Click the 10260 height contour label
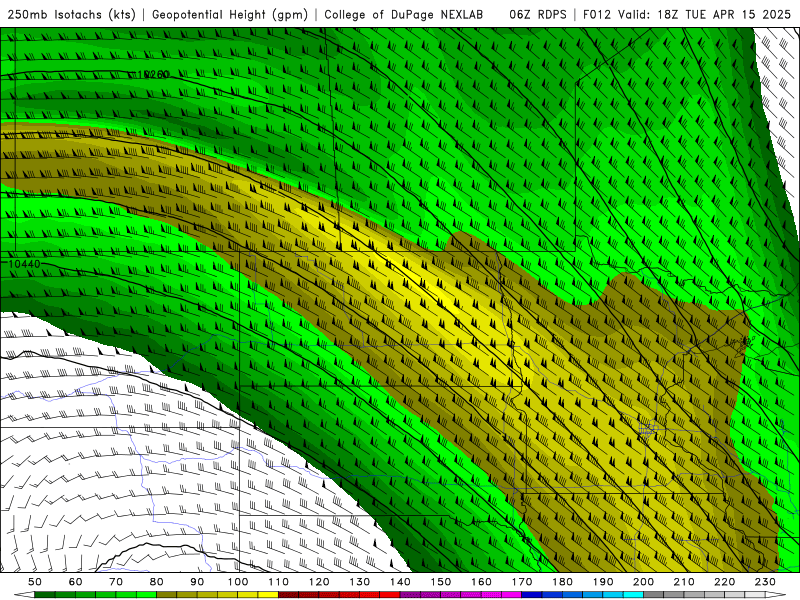800x600 pixels. tap(154, 74)
